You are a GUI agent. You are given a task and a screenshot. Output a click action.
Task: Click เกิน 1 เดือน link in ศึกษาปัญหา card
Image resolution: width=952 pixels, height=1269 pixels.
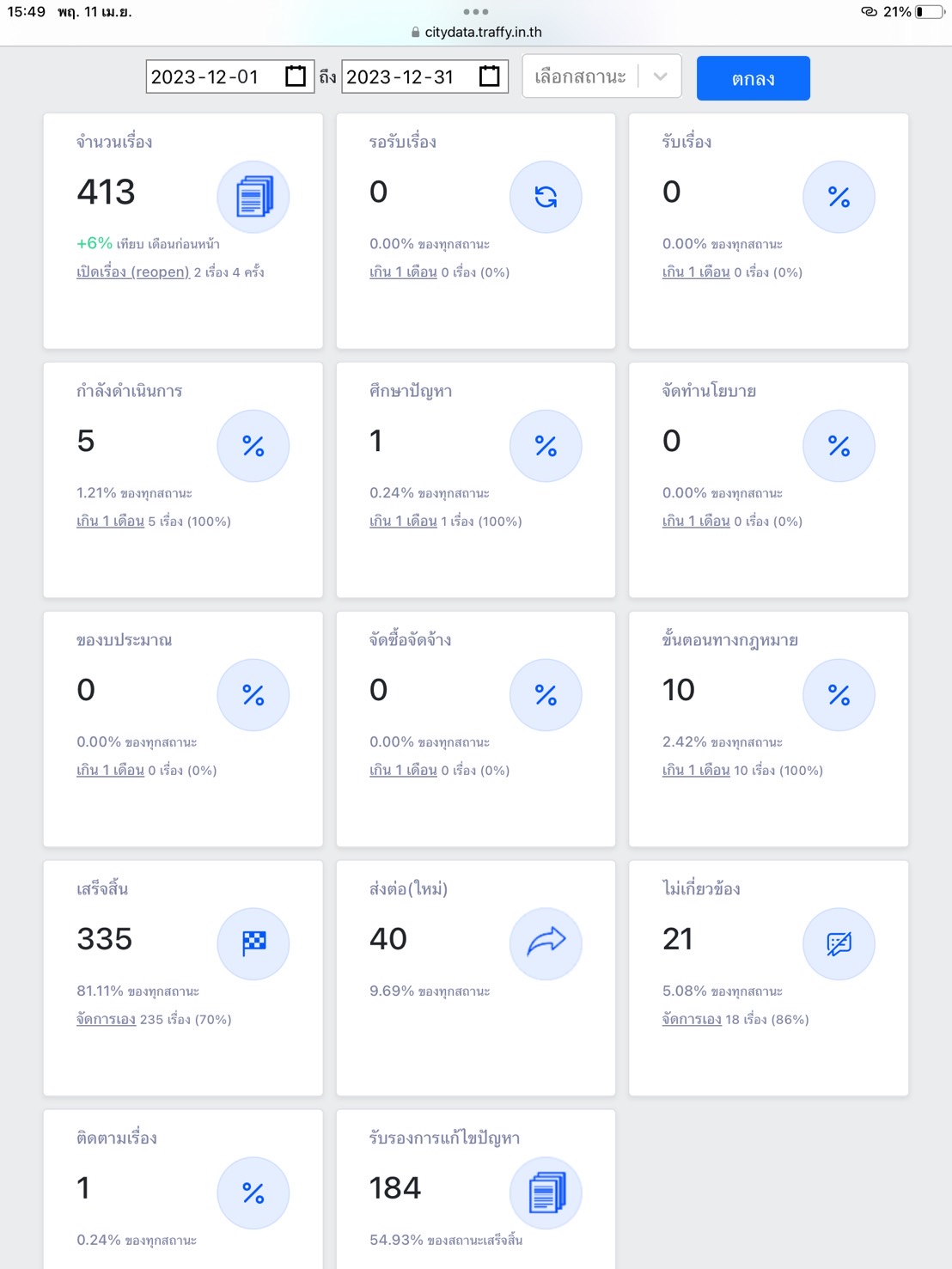tap(403, 522)
